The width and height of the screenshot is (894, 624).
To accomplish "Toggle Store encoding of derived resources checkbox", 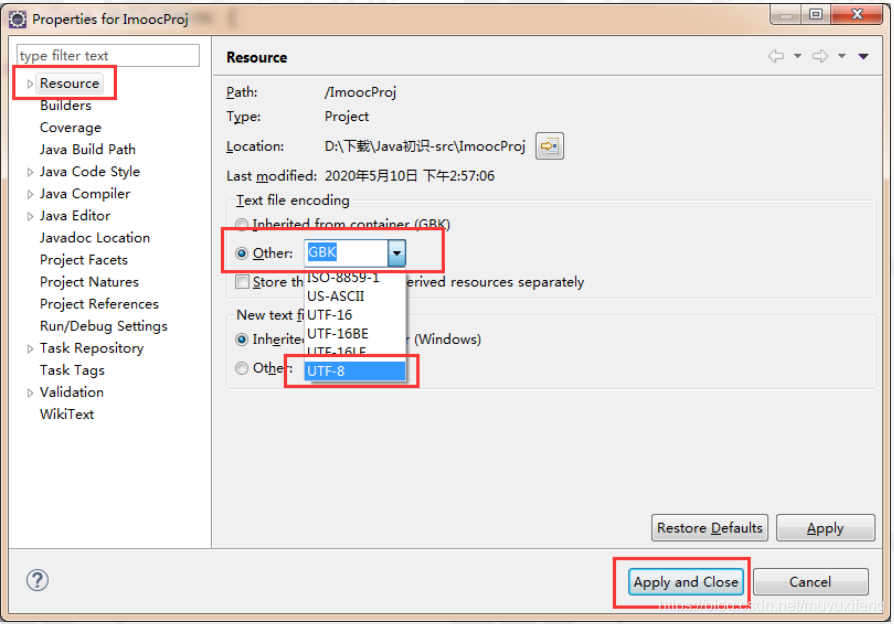I will (x=242, y=282).
